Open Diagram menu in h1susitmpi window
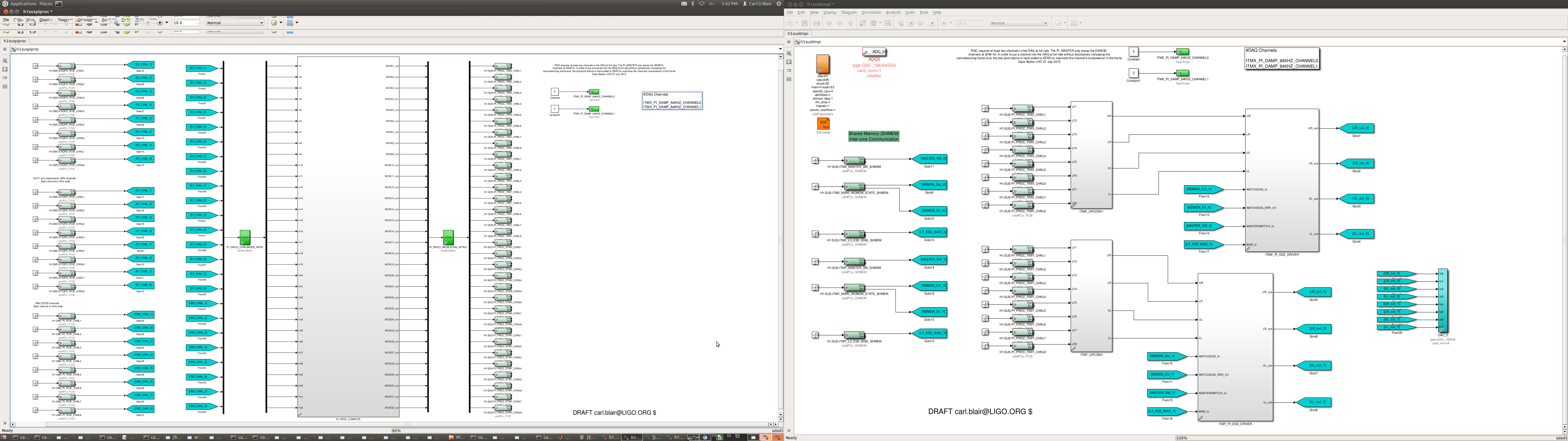Screen dimensions: 1568x441 pyautogui.click(x=849, y=12)
